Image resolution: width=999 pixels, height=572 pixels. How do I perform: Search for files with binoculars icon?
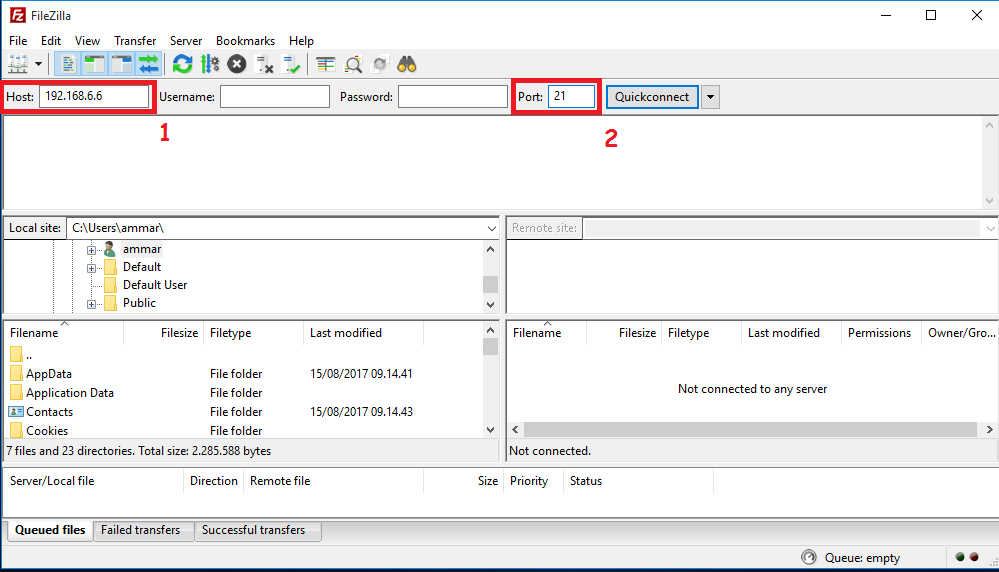tap(406, 64)
